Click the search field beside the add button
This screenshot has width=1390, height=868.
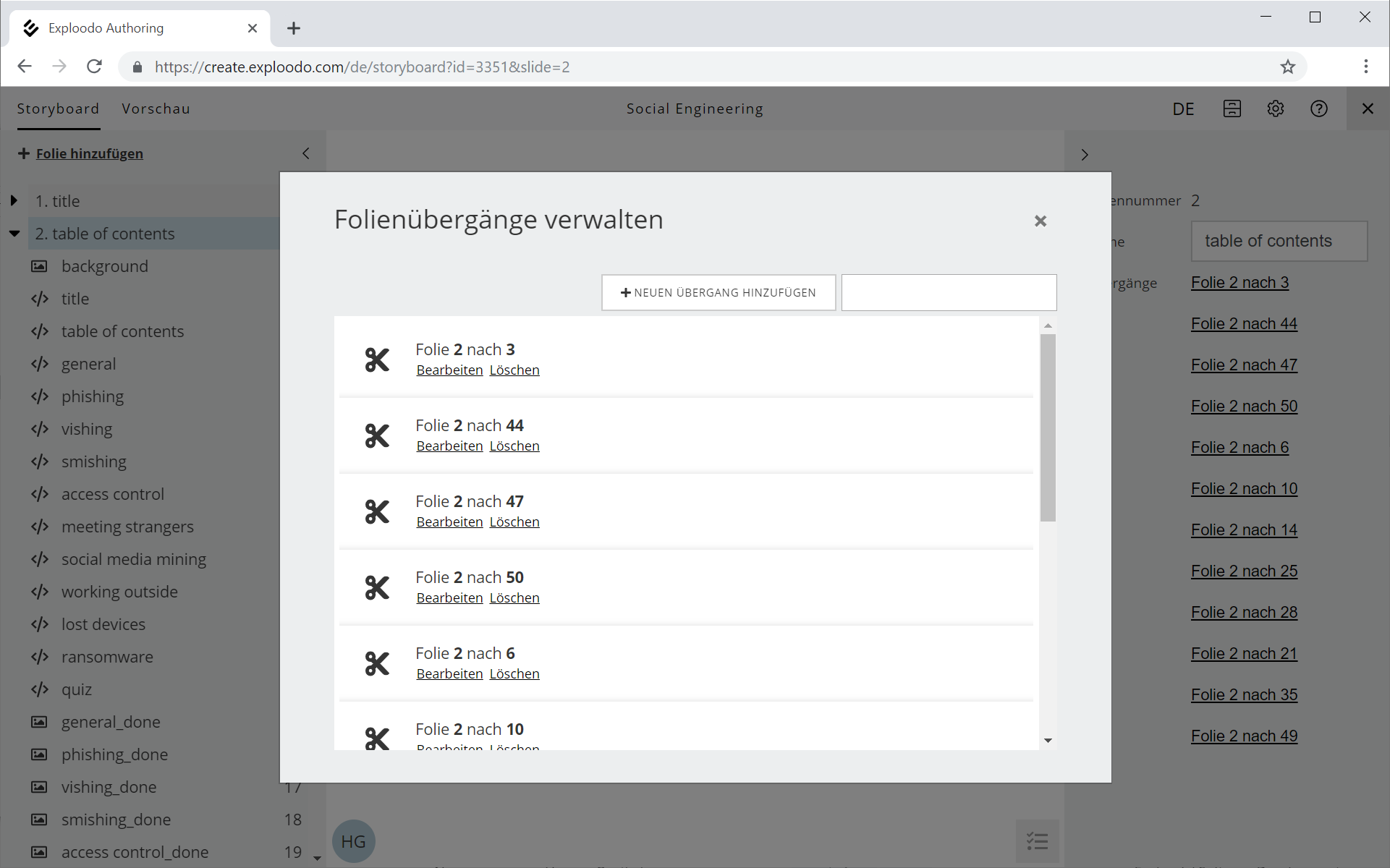pyautogui.click(x=948, y=292)
